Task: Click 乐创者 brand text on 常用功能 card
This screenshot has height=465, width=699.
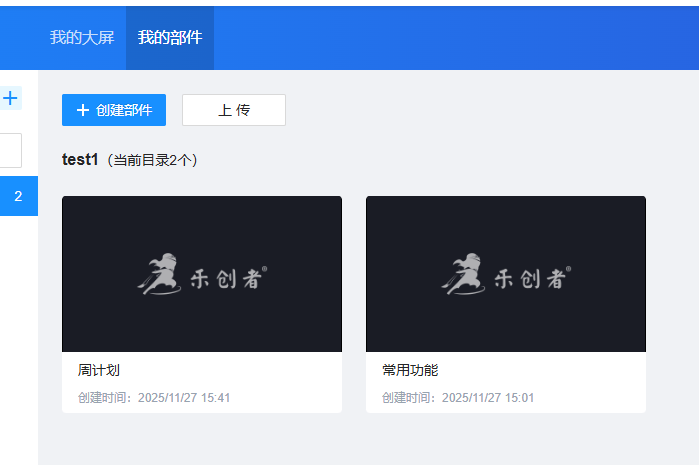Action: pyautogui.click(x=532, y=280)
